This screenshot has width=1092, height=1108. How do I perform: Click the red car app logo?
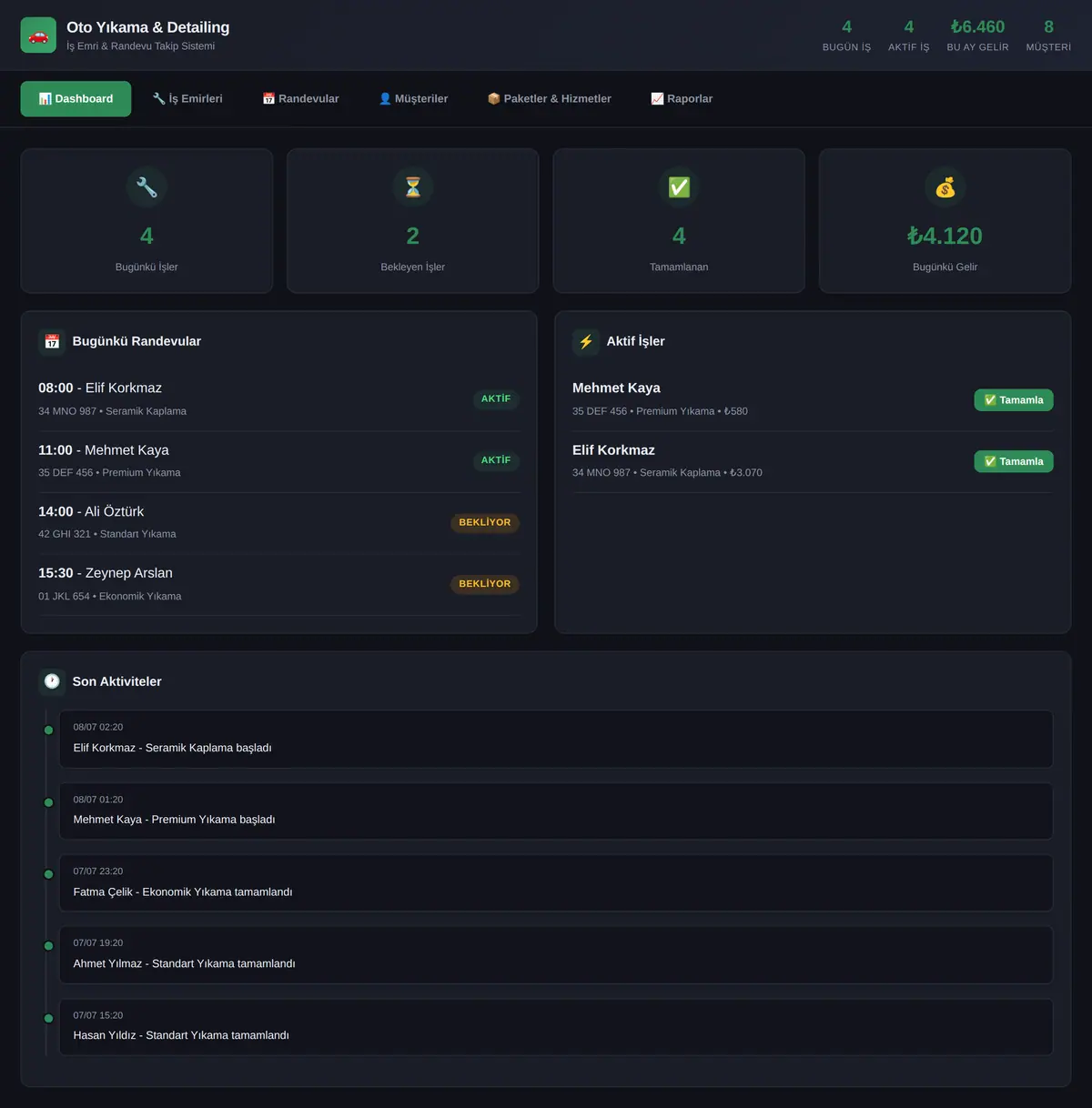[38, 35]
